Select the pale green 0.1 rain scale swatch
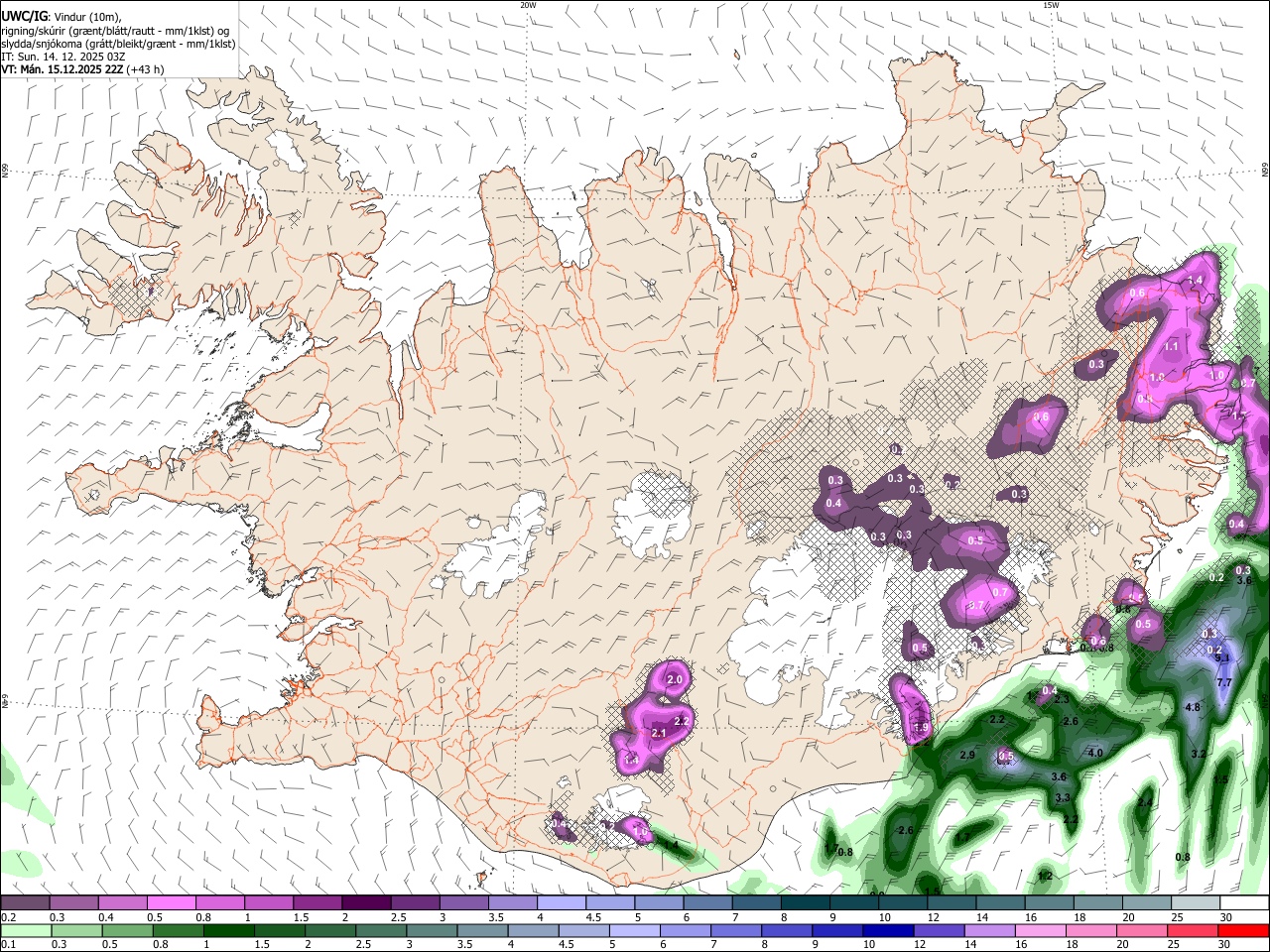This screenshot has width=1270, height=952. pos(25,930)
